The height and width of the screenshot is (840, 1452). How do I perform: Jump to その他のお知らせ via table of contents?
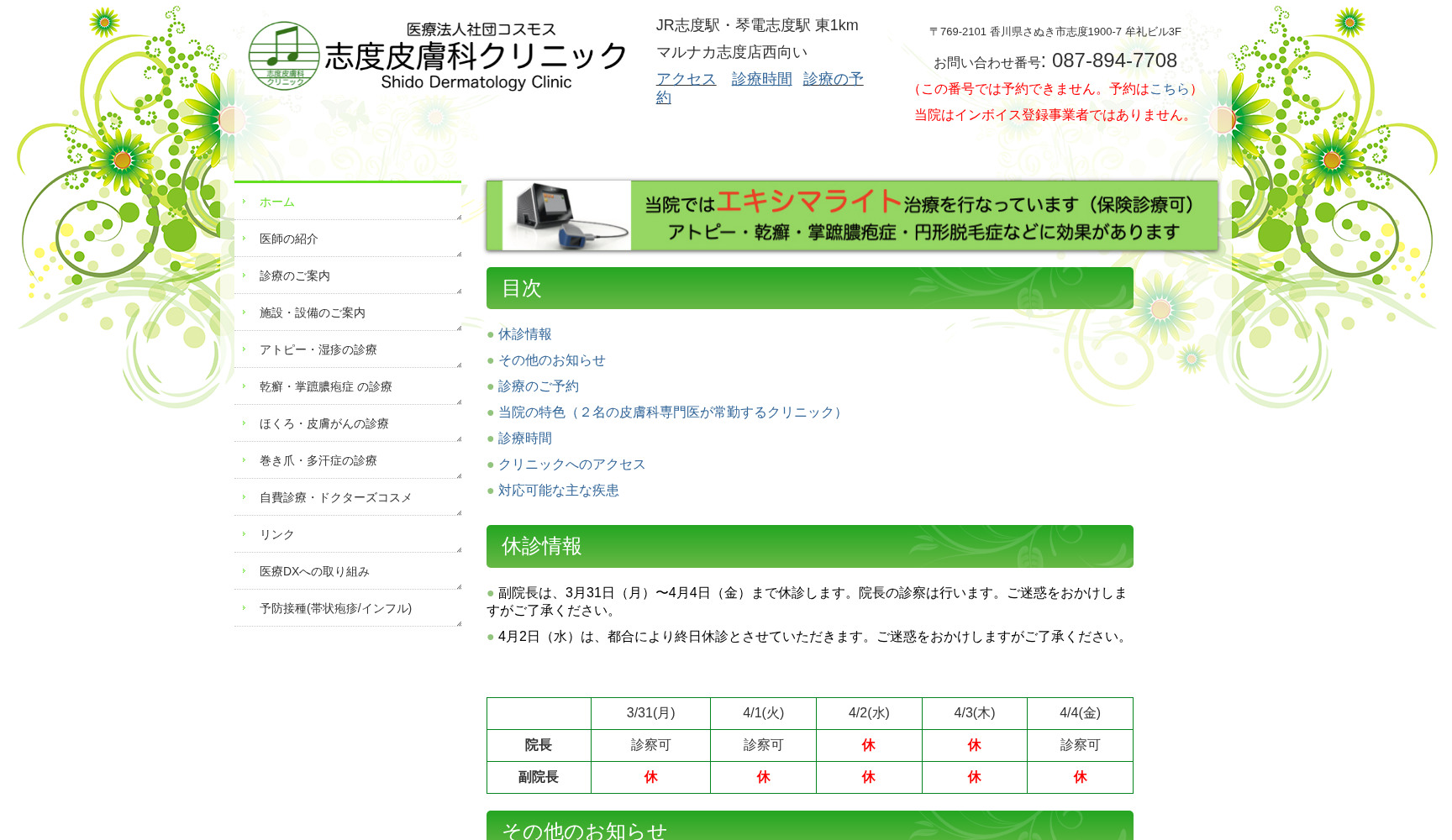(551, 360)
